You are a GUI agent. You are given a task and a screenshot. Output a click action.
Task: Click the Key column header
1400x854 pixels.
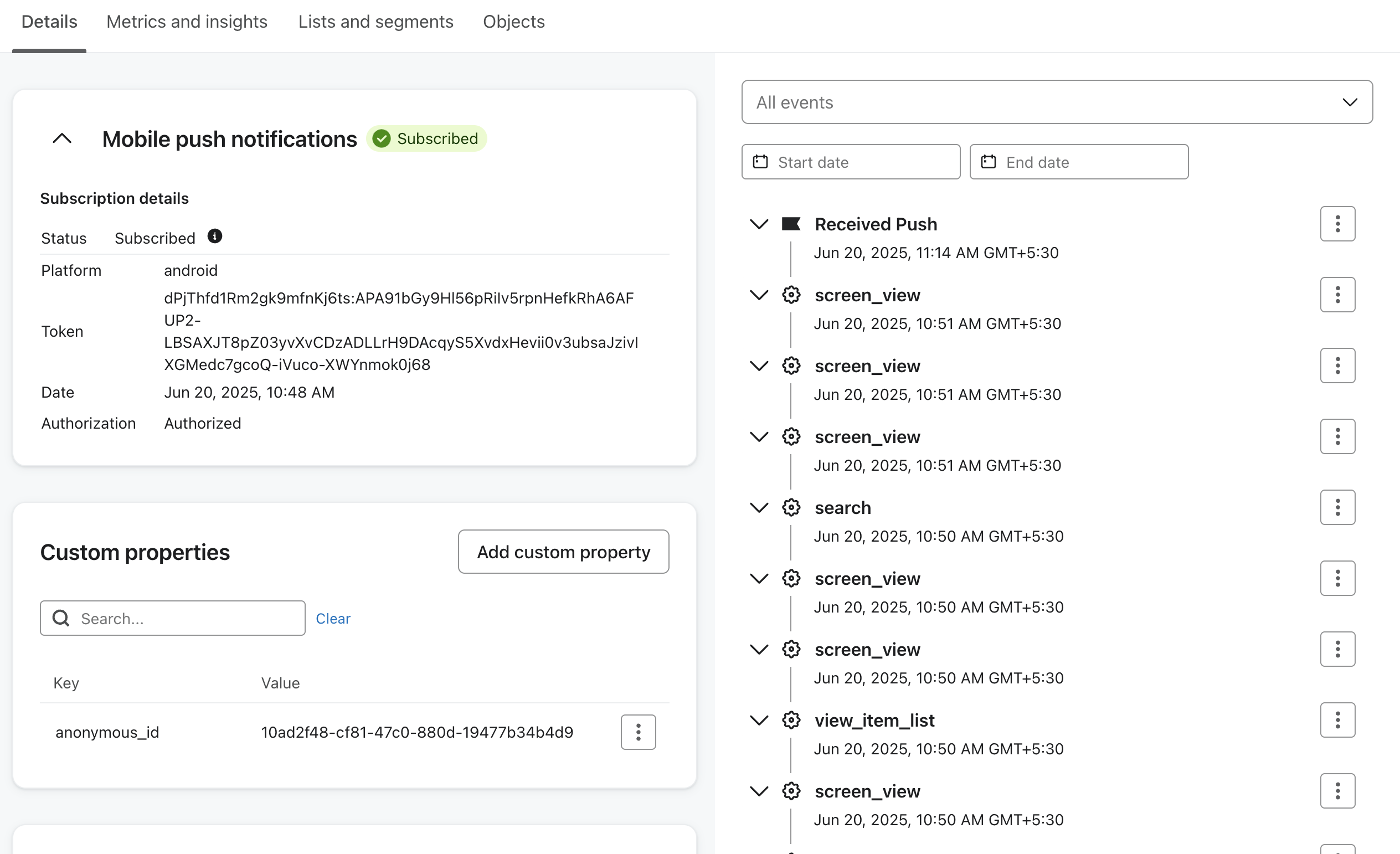click(x=66, y=683)
